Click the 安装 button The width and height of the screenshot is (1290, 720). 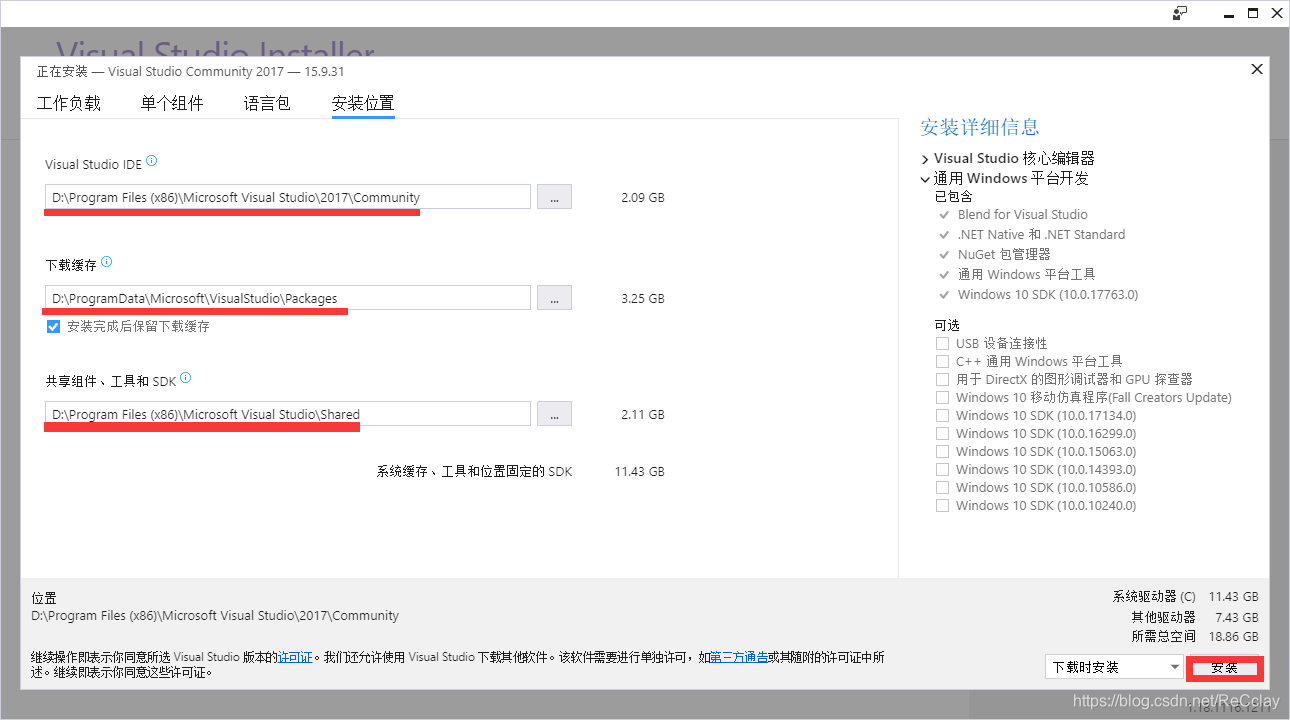click(1225, 668)
